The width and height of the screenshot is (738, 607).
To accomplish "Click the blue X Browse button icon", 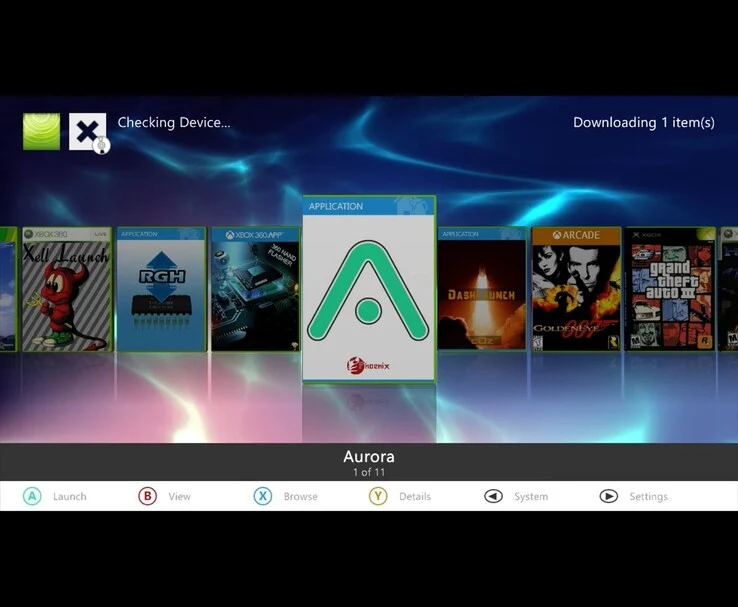I will point(263,496).
